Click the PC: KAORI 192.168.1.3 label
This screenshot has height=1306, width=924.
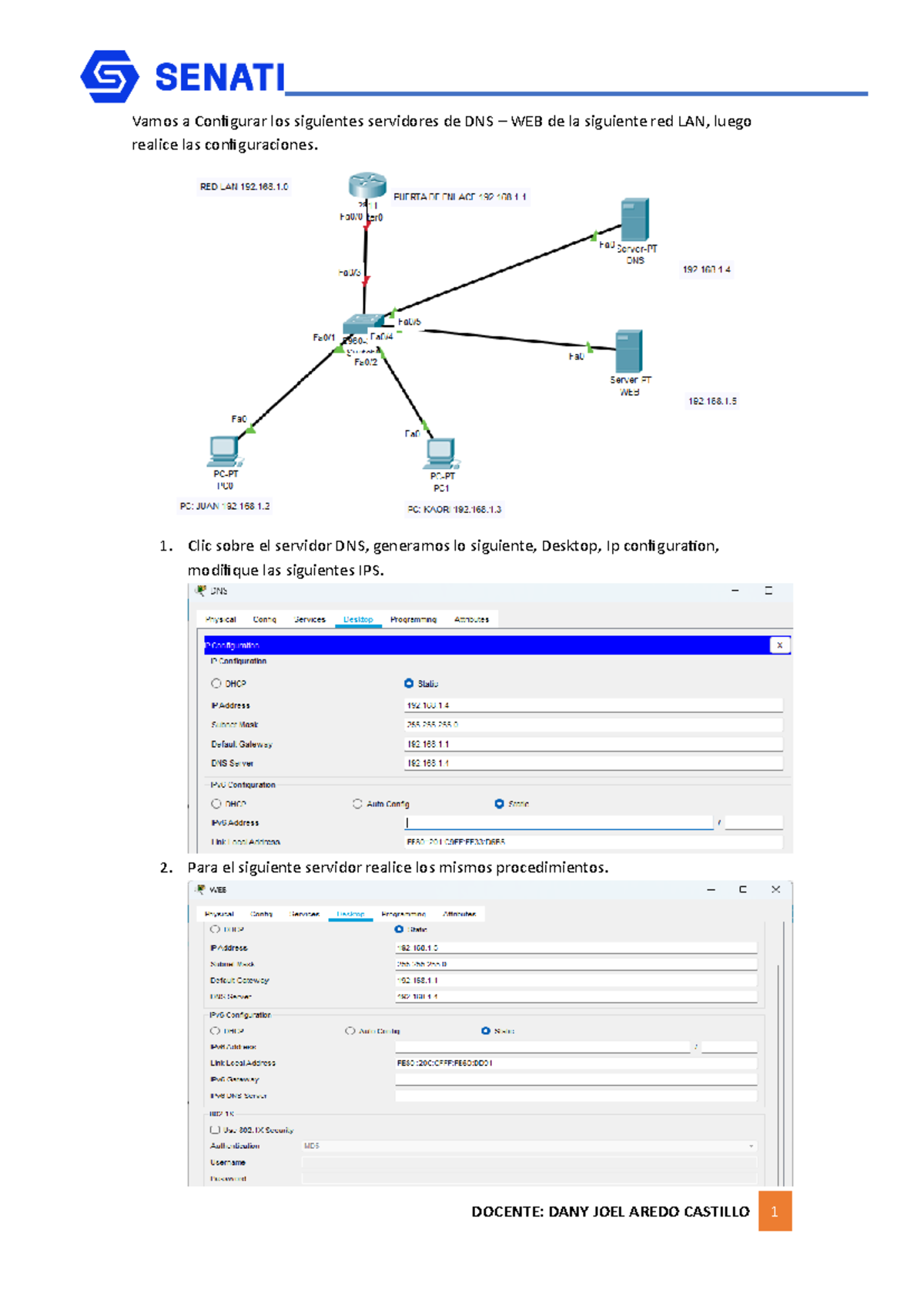click(x=454, y=509)
